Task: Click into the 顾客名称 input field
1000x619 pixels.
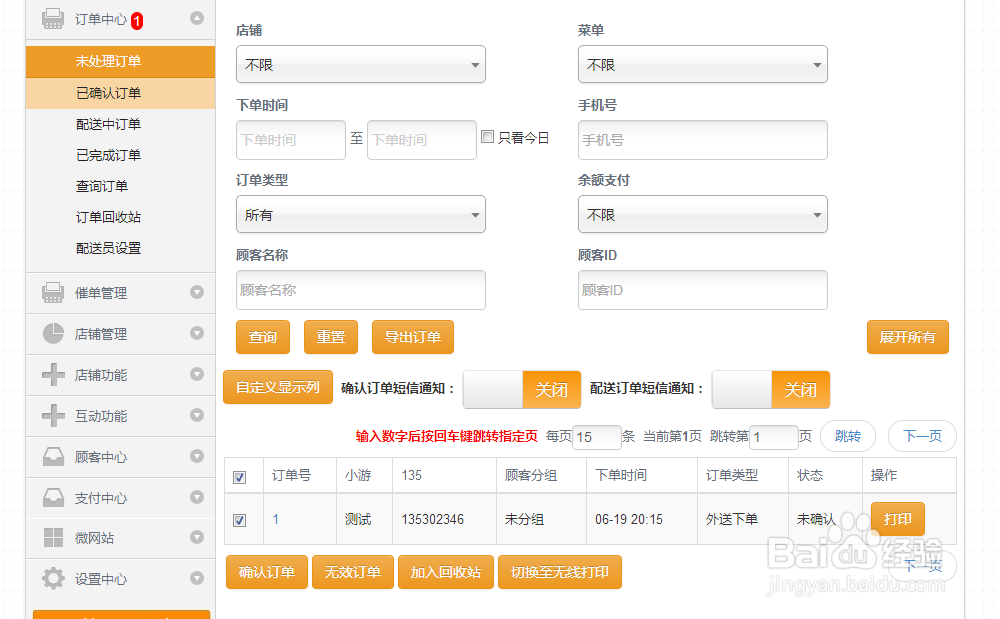Action: tap(360, 290)
